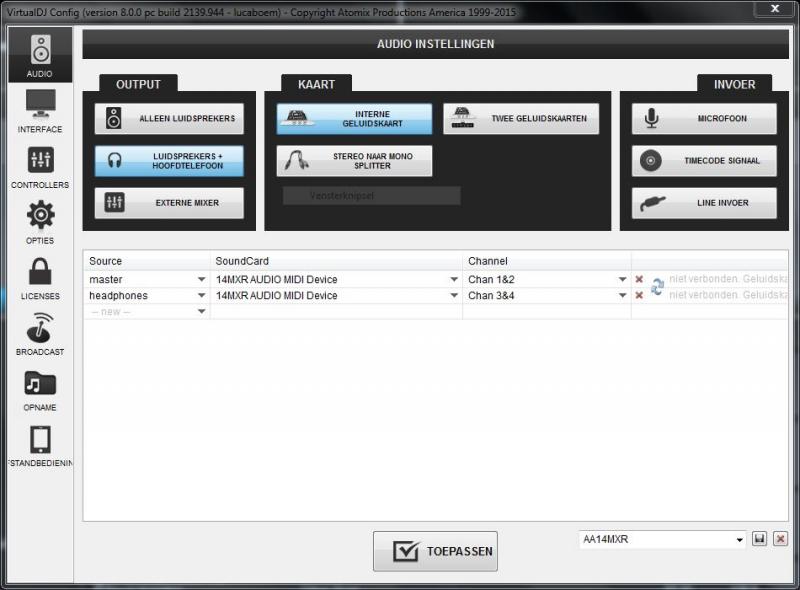Delete audio preset with red X icon
Viewport: 800px width, 590px height.
(x=780, y=539)
